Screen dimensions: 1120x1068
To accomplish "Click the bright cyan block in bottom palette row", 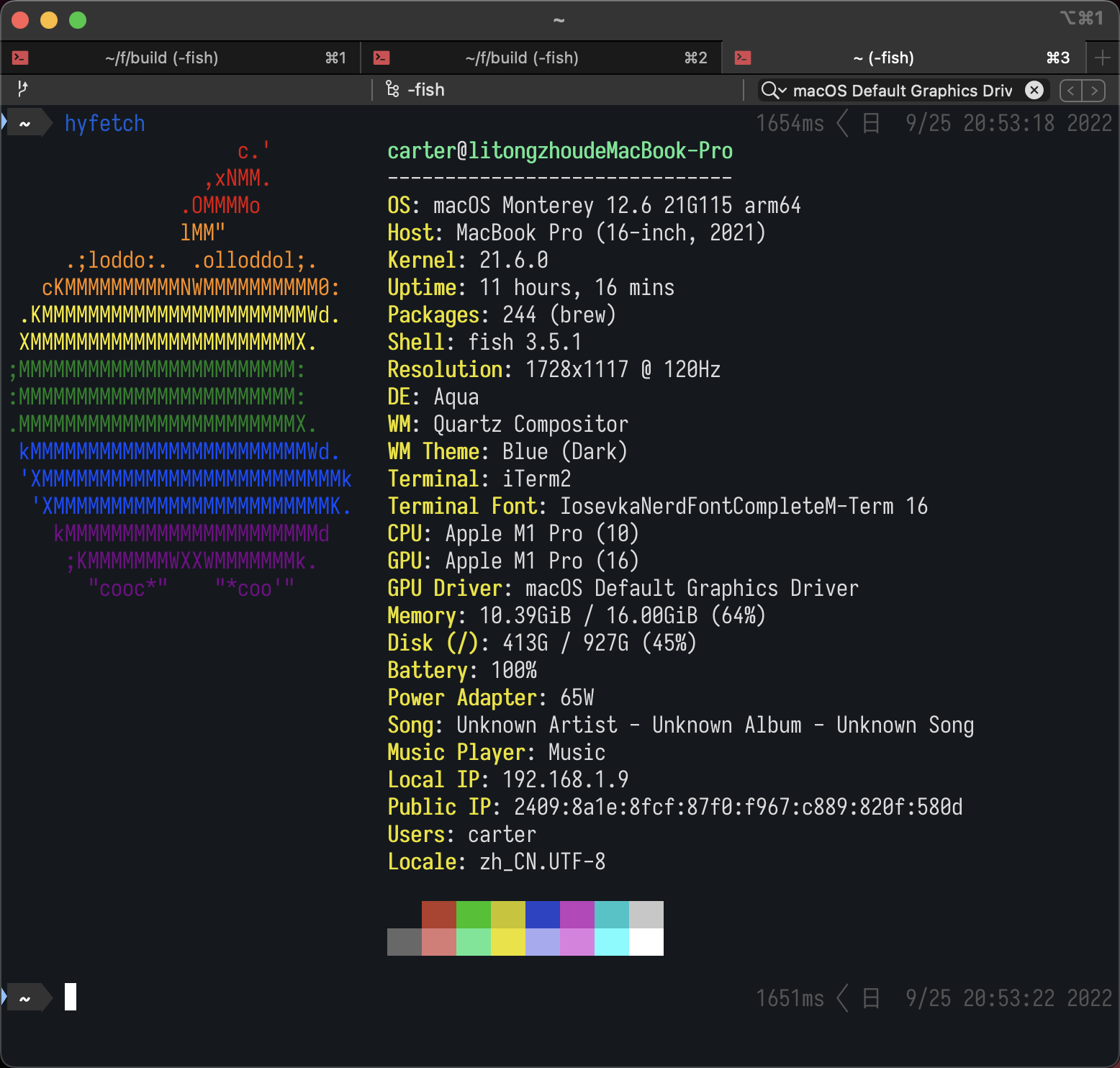I will 612,942.
